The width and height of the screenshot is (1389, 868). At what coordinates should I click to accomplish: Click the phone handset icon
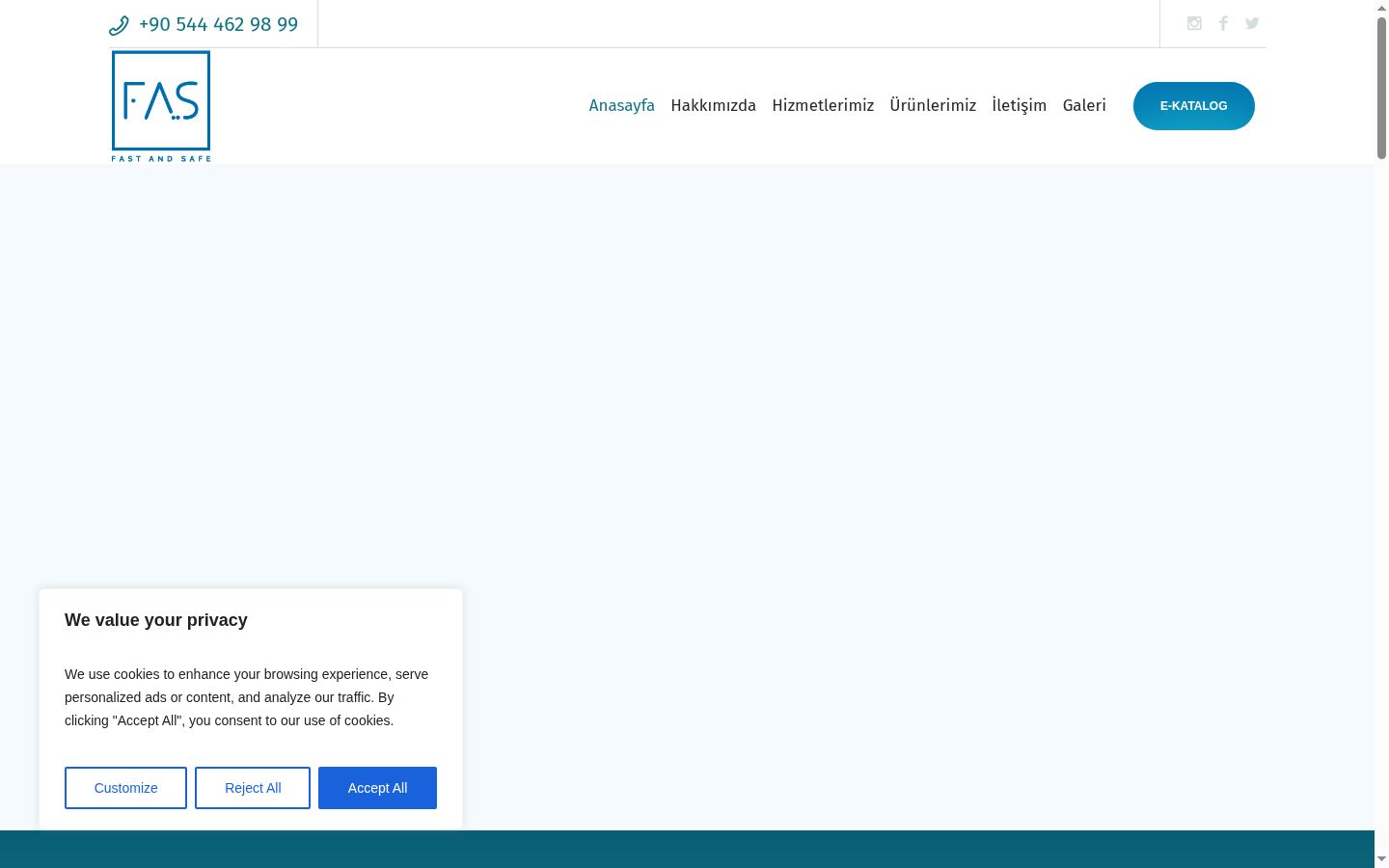pyautogui.click(x=119, y=25)
